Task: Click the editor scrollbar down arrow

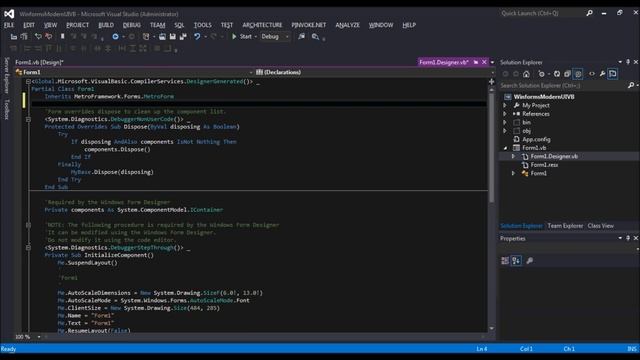Action: coord(491,328)
